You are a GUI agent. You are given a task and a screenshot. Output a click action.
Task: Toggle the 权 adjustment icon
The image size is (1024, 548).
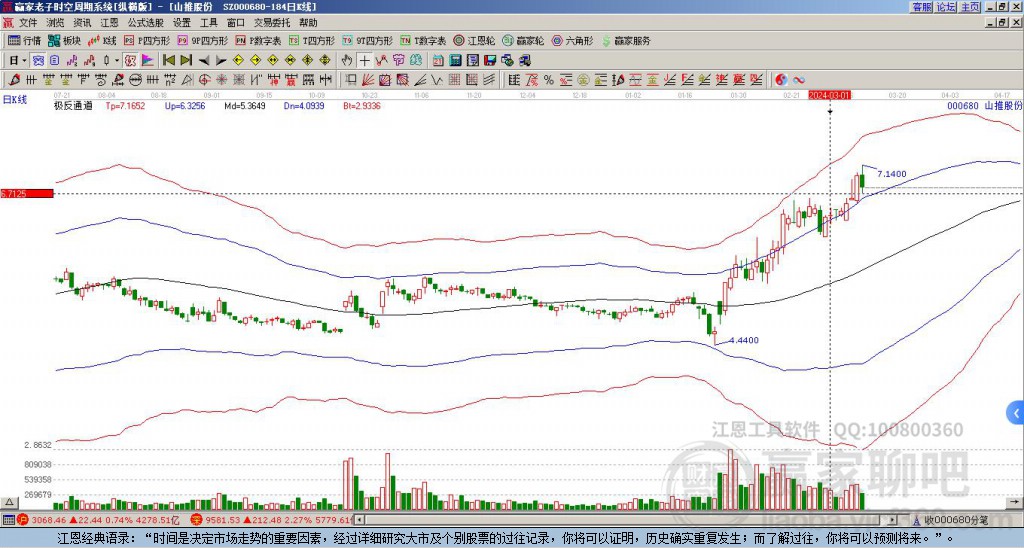point(130,61)
